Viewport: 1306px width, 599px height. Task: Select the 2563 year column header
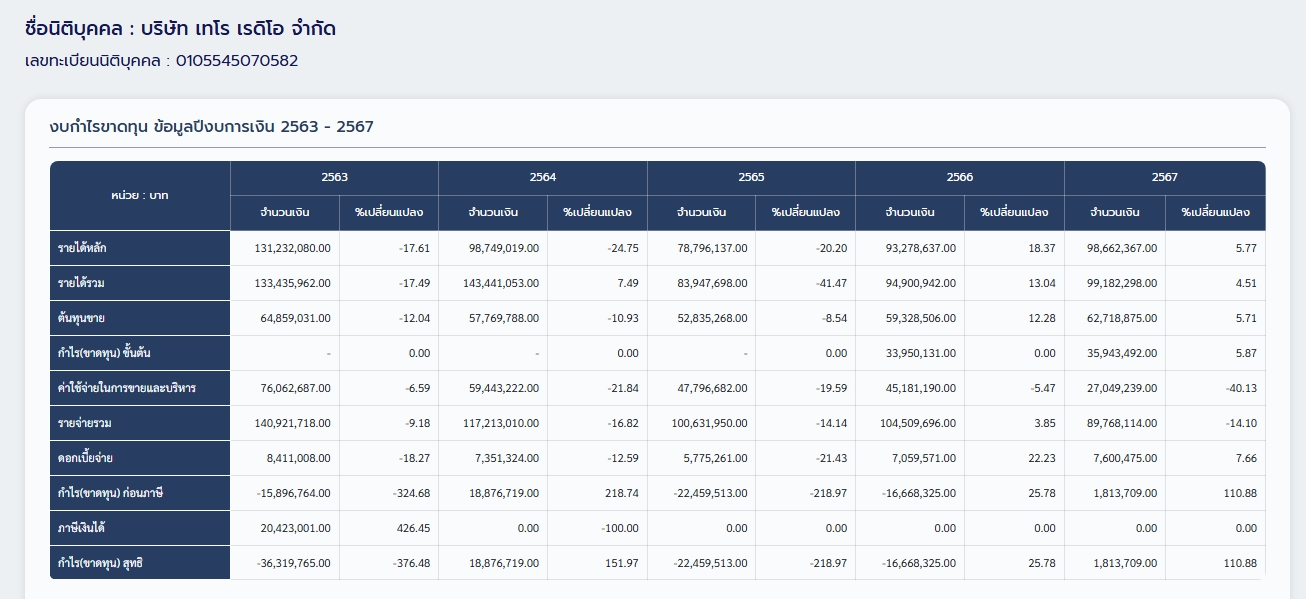[334, 177]
